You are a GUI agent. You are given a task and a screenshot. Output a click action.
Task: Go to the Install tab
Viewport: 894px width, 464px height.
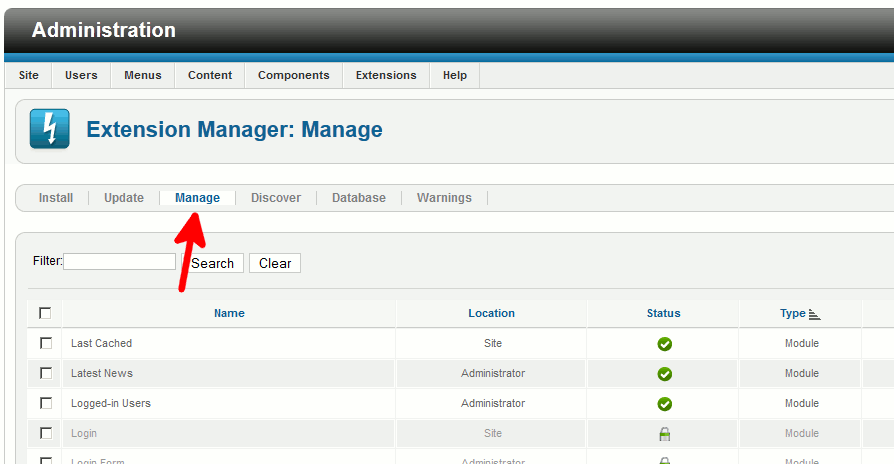pos(56,198)
